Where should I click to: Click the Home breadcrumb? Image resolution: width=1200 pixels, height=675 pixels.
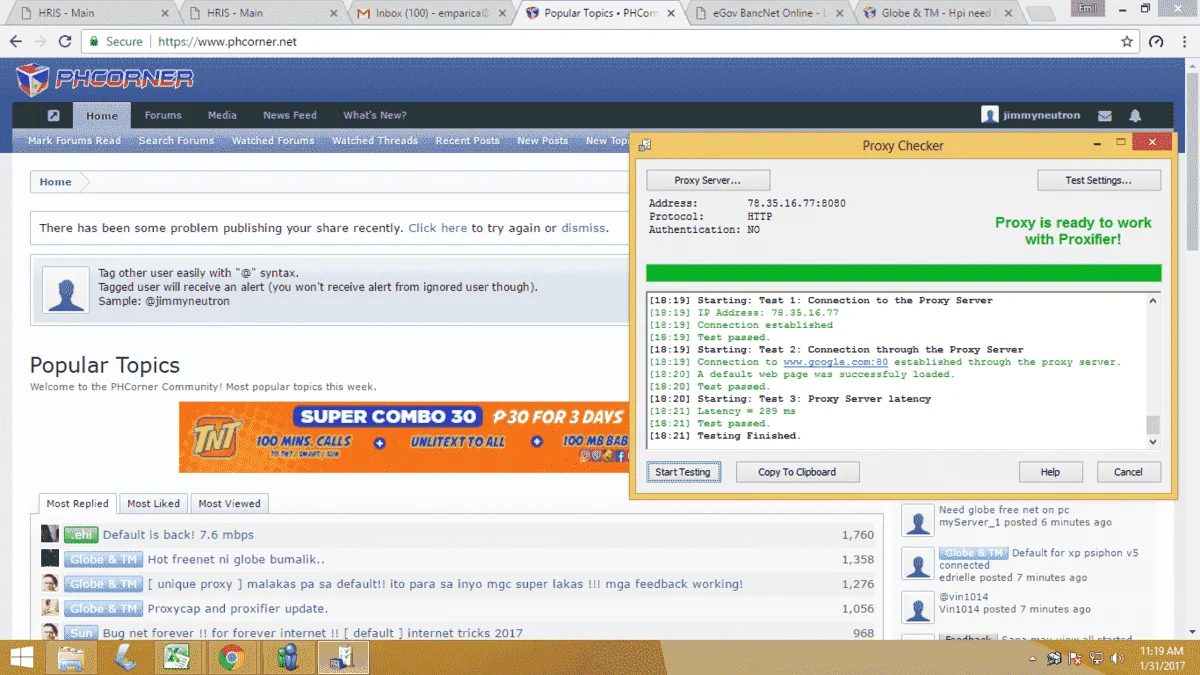click(x=55, y=182)
